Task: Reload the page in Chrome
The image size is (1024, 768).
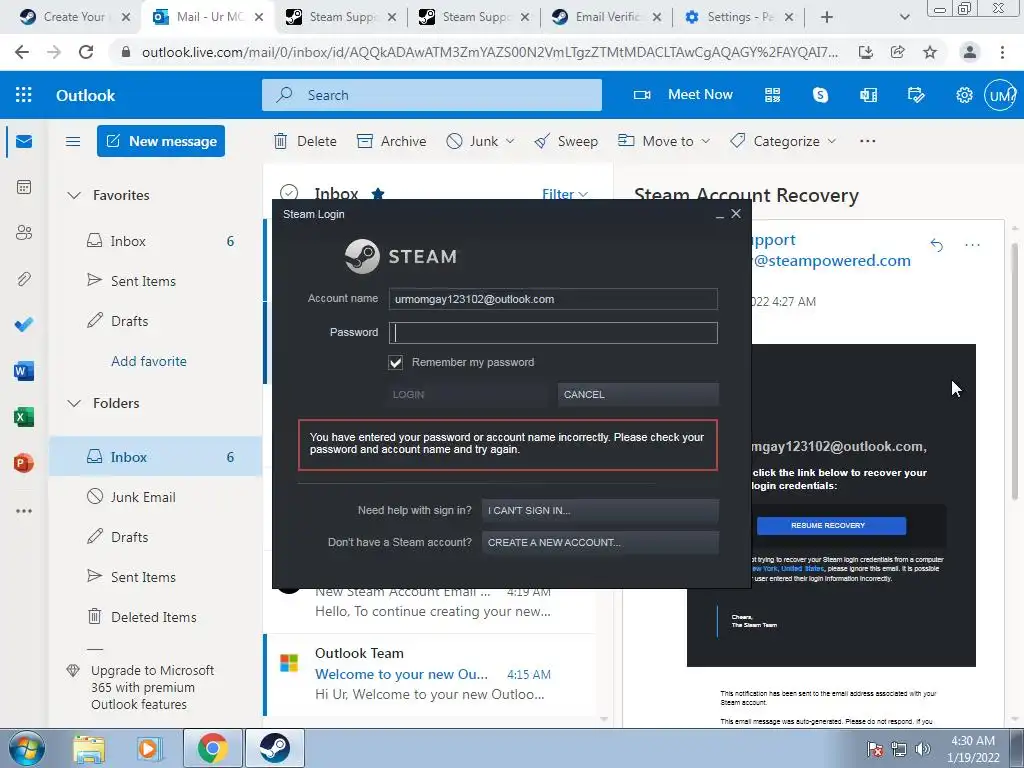Action: click(x=86, y=52)
